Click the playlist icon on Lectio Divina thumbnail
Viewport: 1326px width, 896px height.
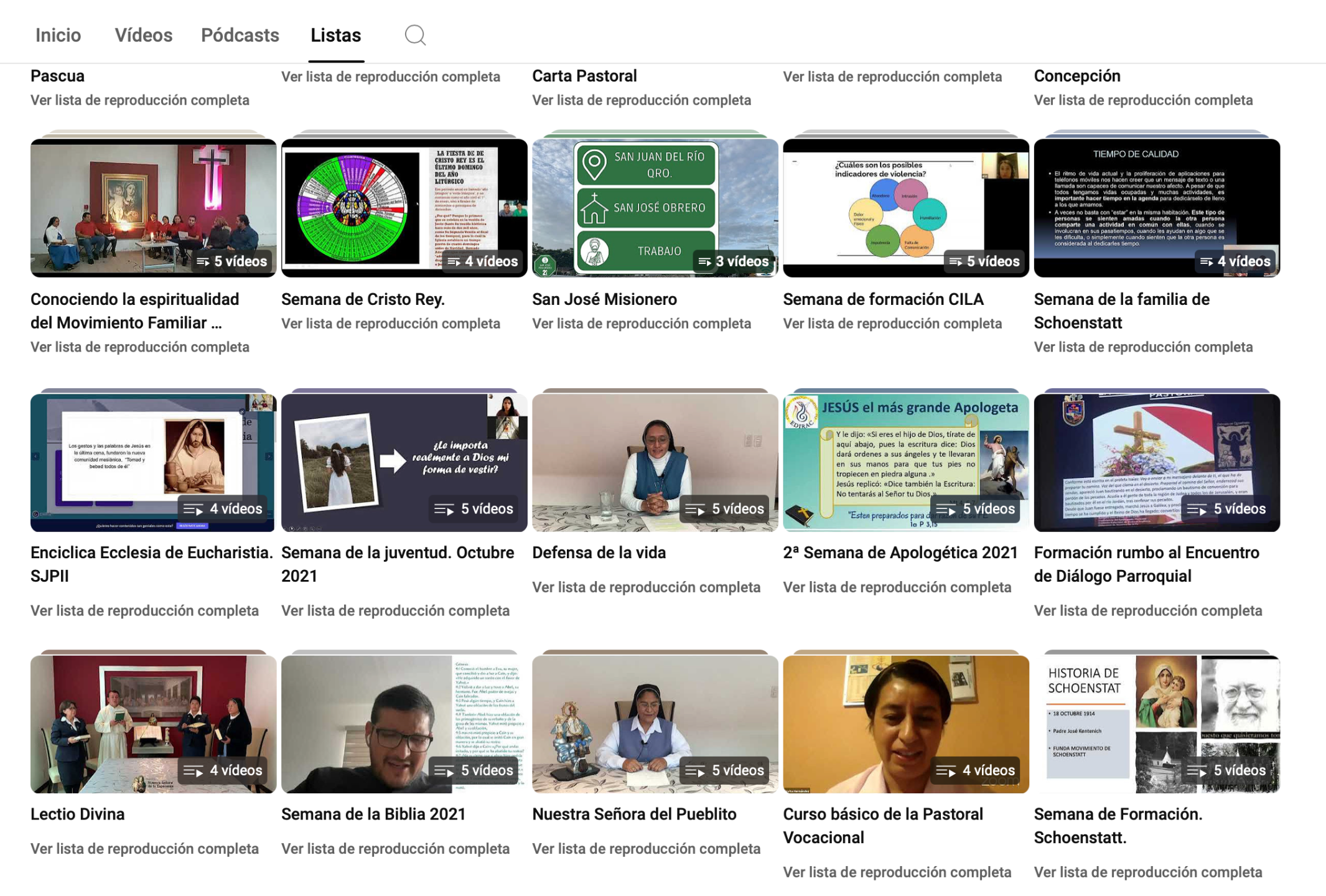tap(193, 771)
